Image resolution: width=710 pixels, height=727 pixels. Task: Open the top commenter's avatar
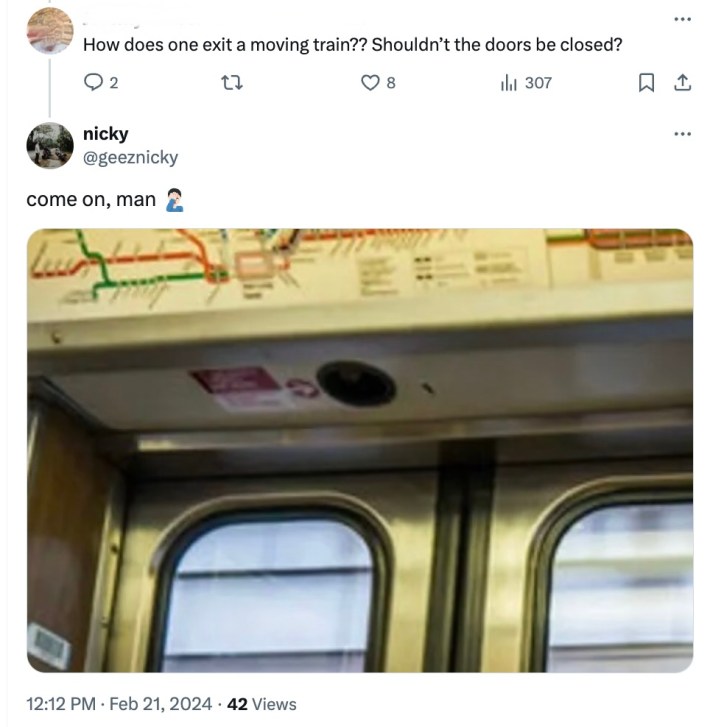coord(50,31)
